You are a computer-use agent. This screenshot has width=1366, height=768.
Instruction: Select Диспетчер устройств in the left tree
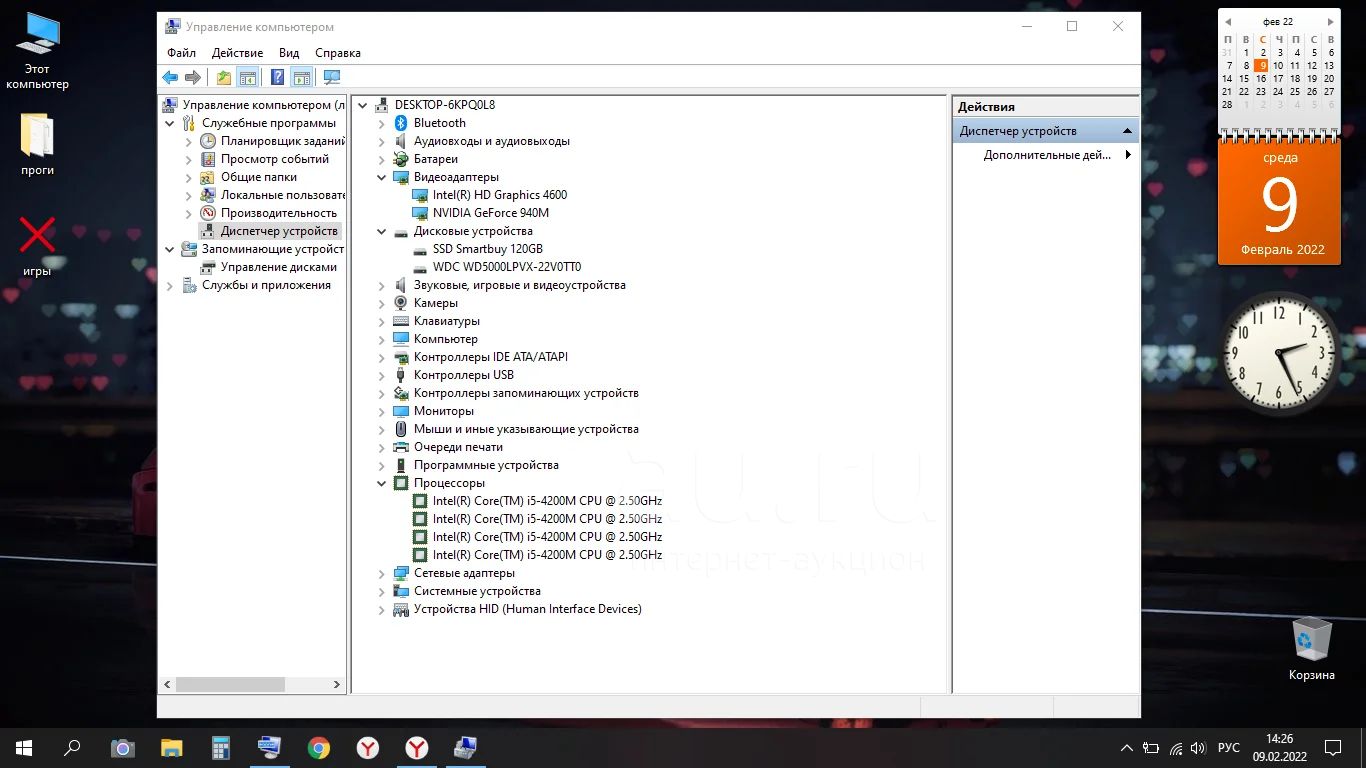tap(279, 231)
